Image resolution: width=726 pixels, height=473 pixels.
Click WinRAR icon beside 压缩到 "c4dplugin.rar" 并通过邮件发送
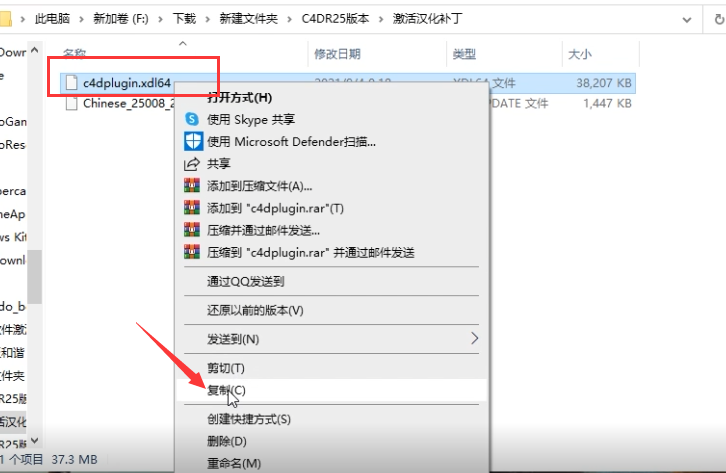tap(192, 252)
